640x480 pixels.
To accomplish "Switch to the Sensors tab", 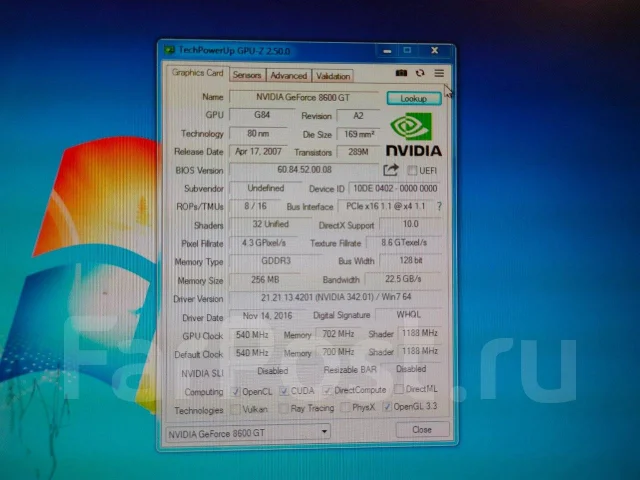I will tap(247, 75).
